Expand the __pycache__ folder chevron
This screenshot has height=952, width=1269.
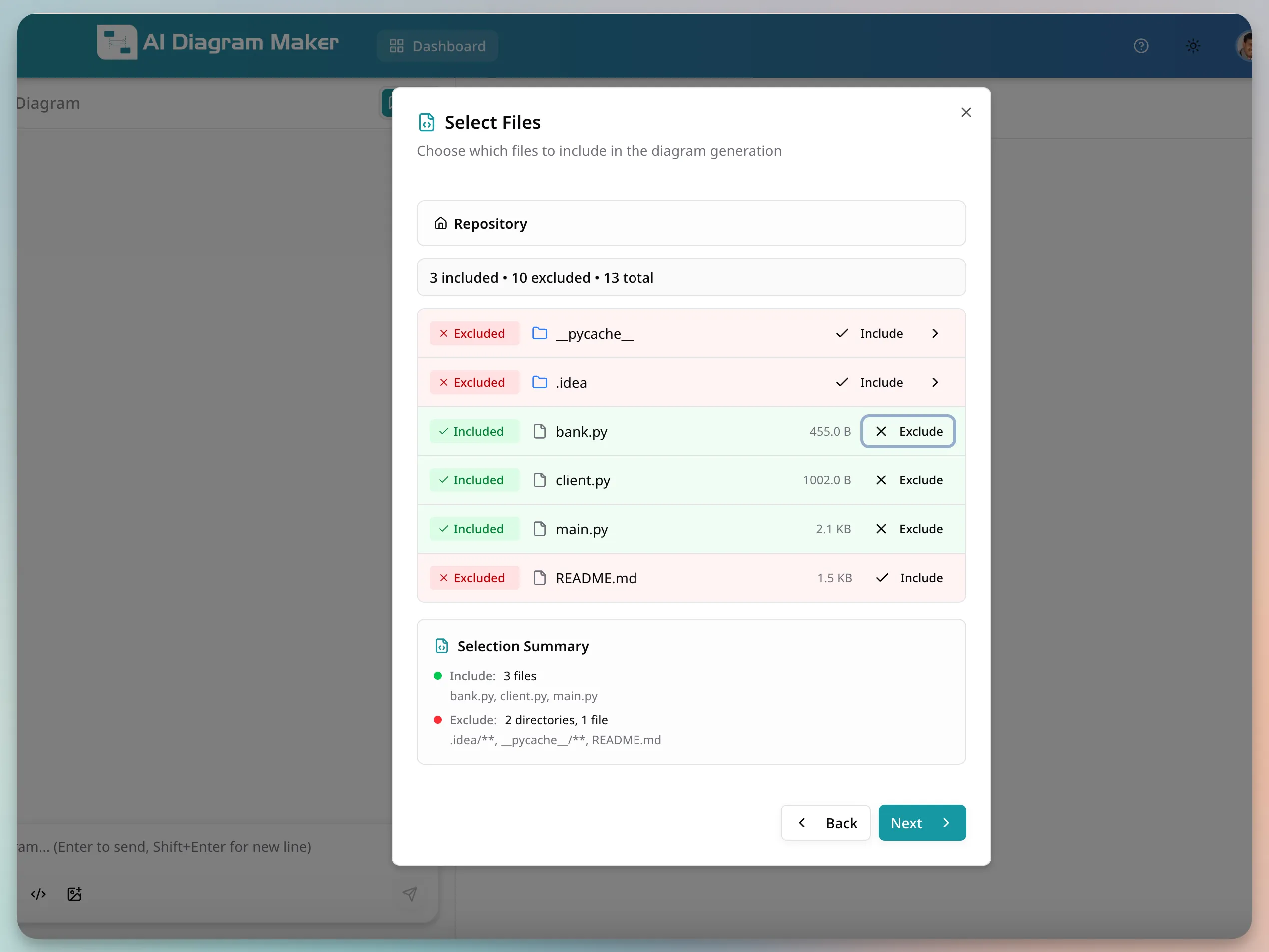(935, 333)
